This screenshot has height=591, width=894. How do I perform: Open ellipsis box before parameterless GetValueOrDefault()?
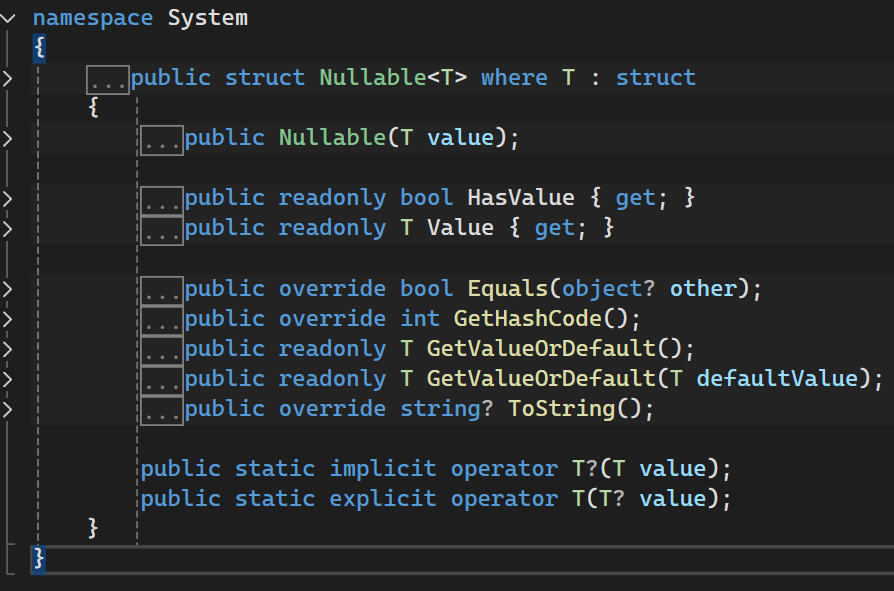(x=162, y=350)
